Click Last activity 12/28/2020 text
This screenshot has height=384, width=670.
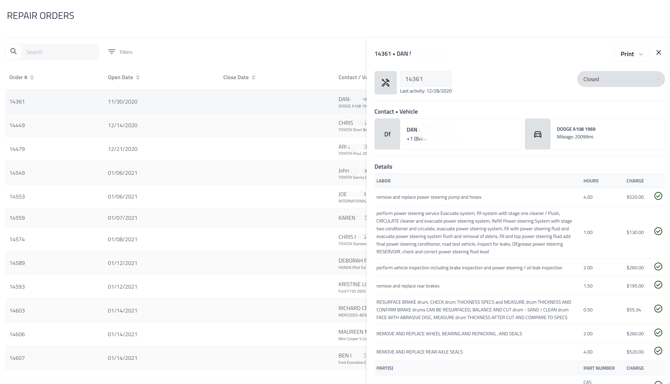[426, 91]
